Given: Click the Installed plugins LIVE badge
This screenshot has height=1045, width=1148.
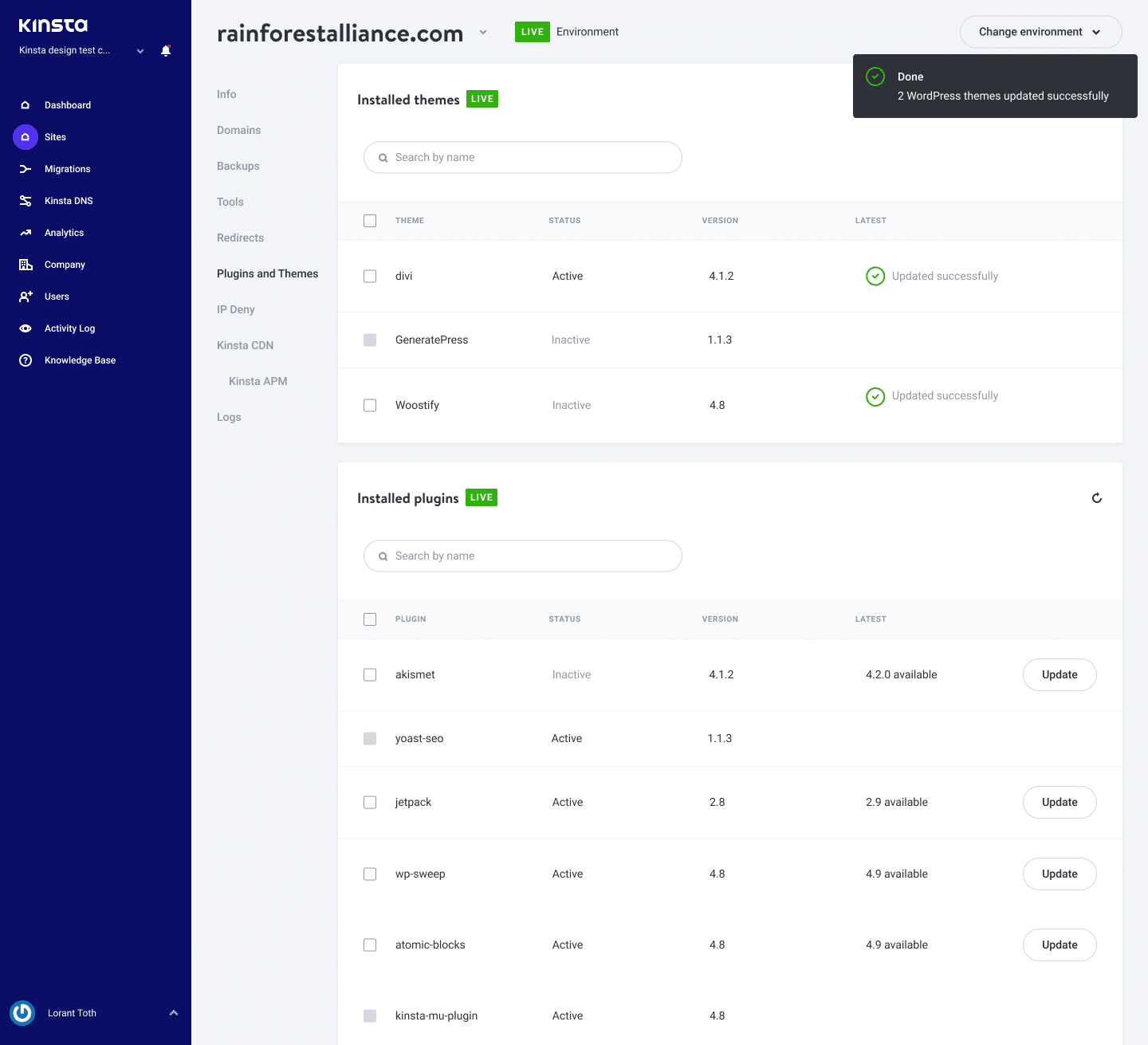Looking at the screenshot, I should (482, 498).
